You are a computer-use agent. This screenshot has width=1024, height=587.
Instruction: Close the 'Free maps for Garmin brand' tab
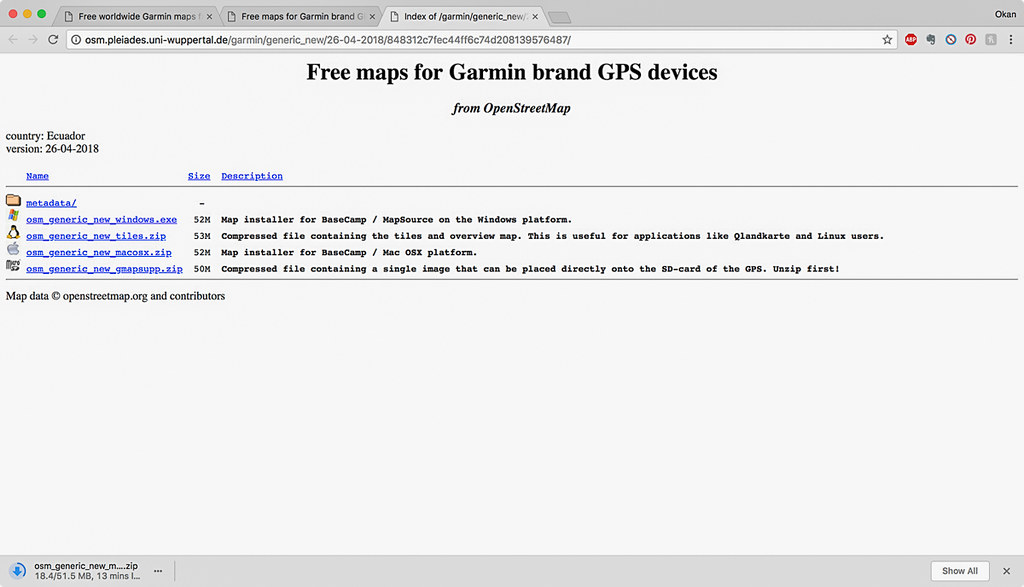click(372, 16)
